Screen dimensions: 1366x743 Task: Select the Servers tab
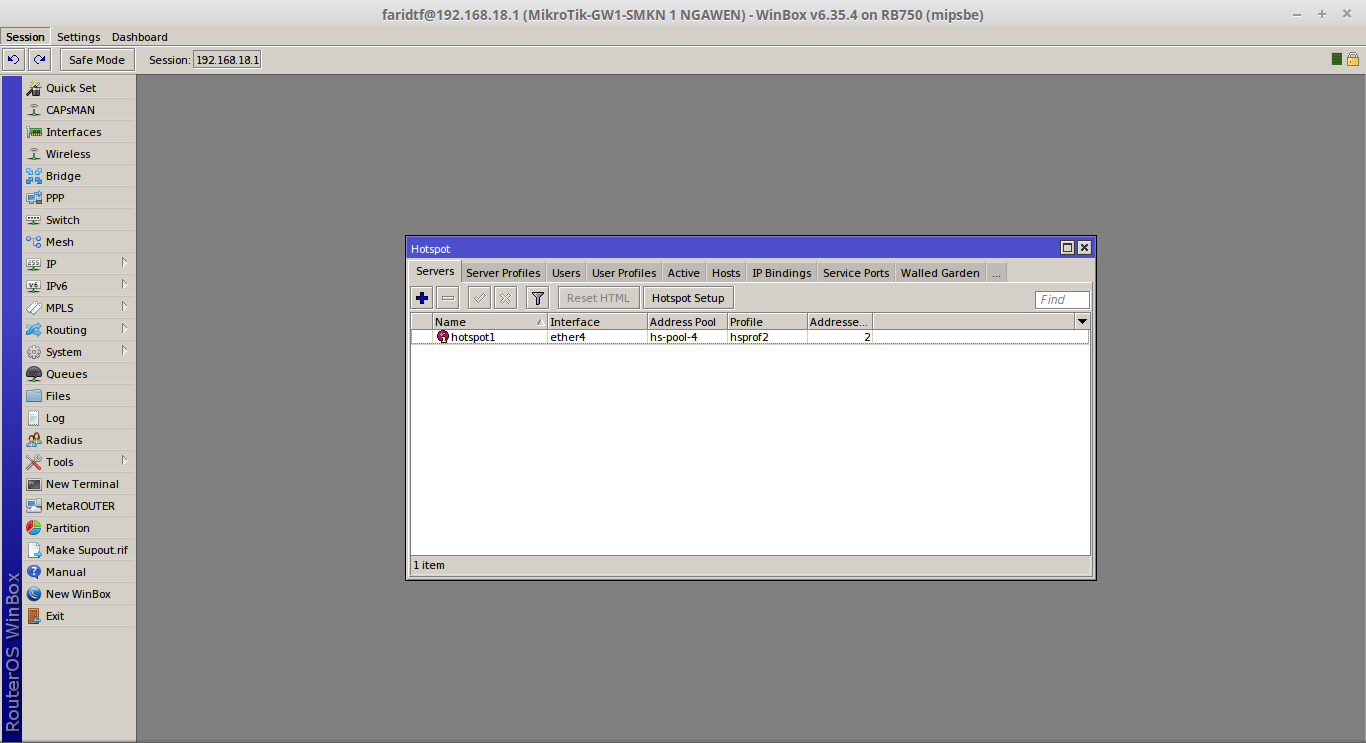[x=435, y=272]
